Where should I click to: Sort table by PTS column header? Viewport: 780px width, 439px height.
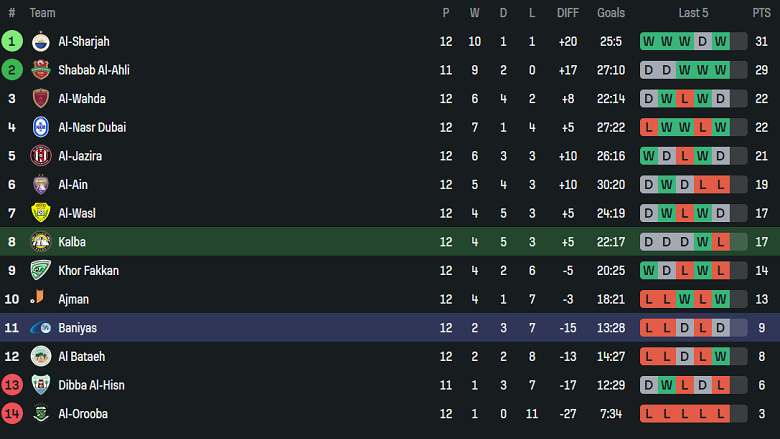[761, 13]
